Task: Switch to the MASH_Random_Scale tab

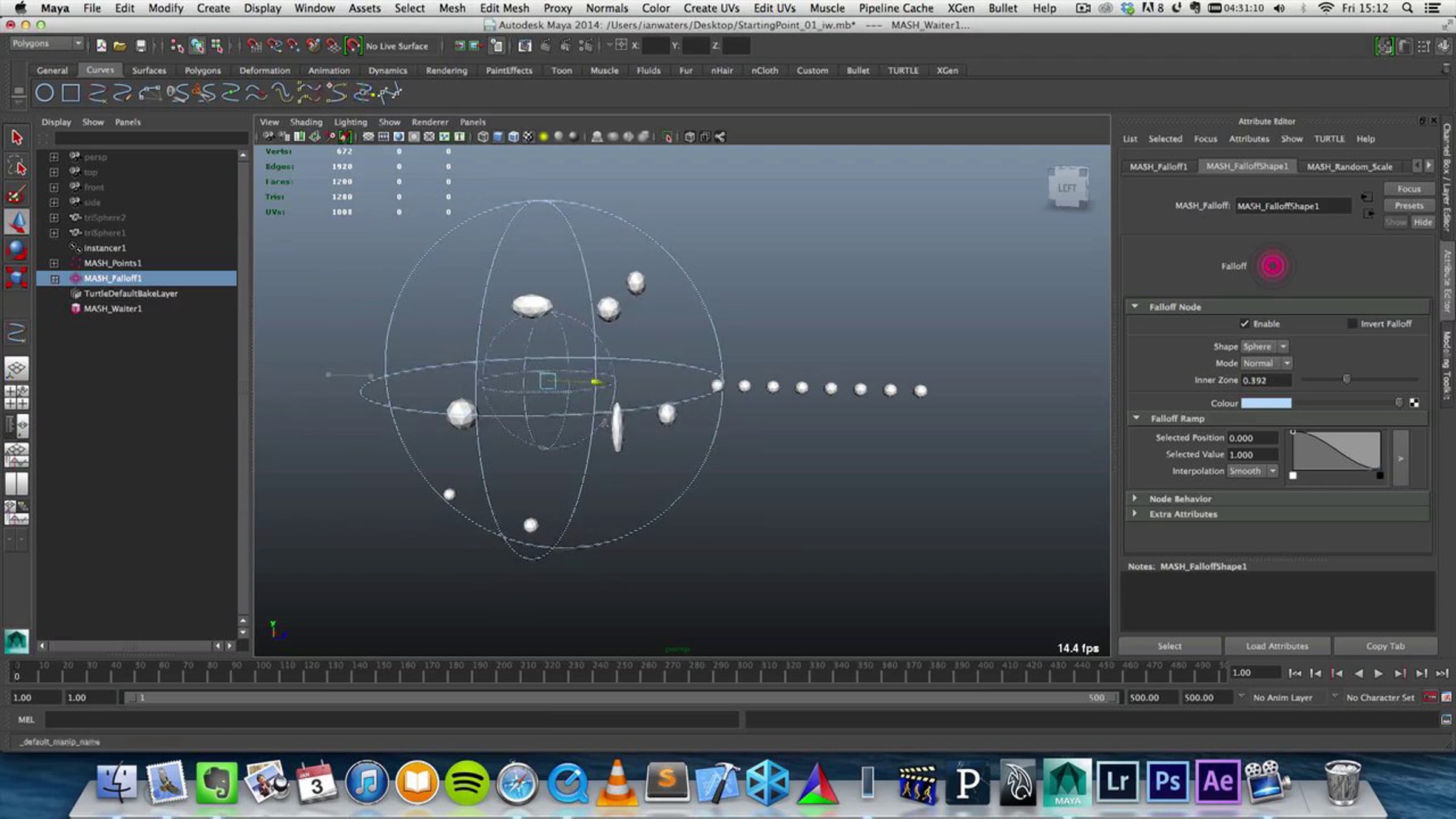Action: click(1349, 166)
